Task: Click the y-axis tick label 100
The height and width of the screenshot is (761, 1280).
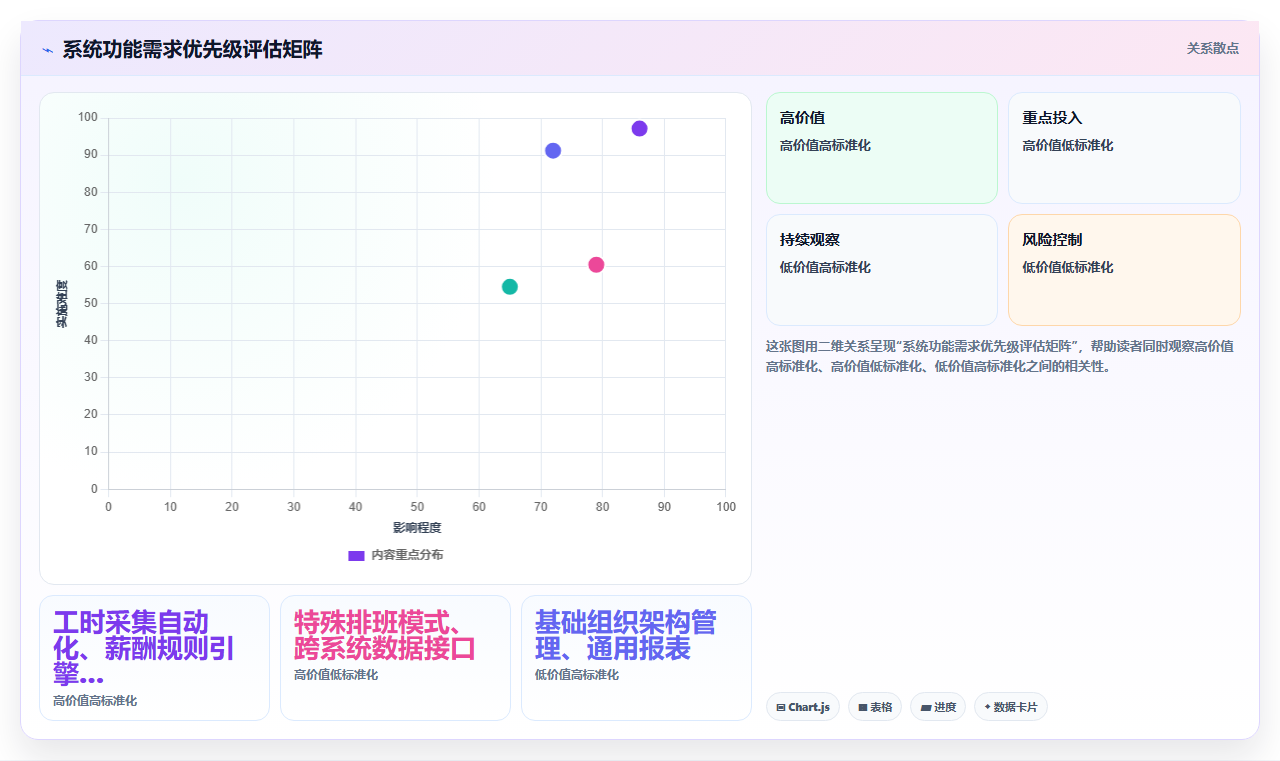Action: 88,117
